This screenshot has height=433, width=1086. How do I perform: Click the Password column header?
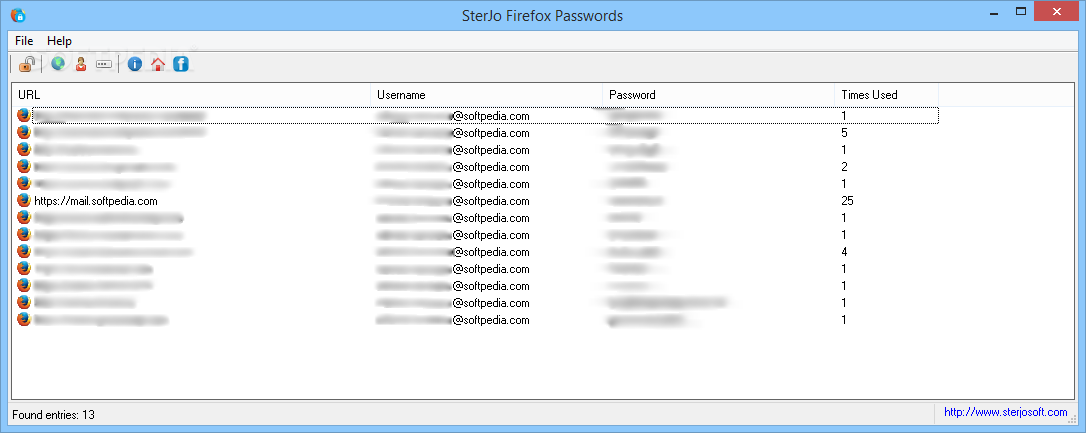pyautogui.click(x=718, y=95)
